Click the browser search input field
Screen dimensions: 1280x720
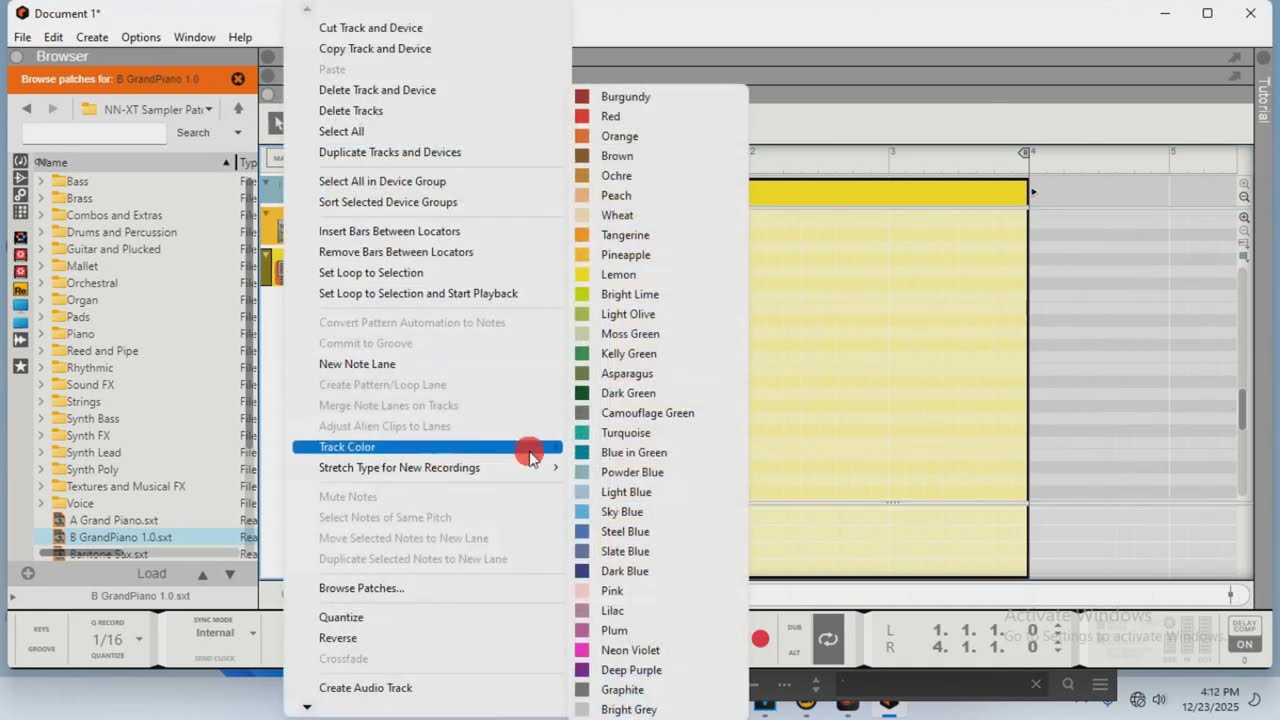[94, 133]
